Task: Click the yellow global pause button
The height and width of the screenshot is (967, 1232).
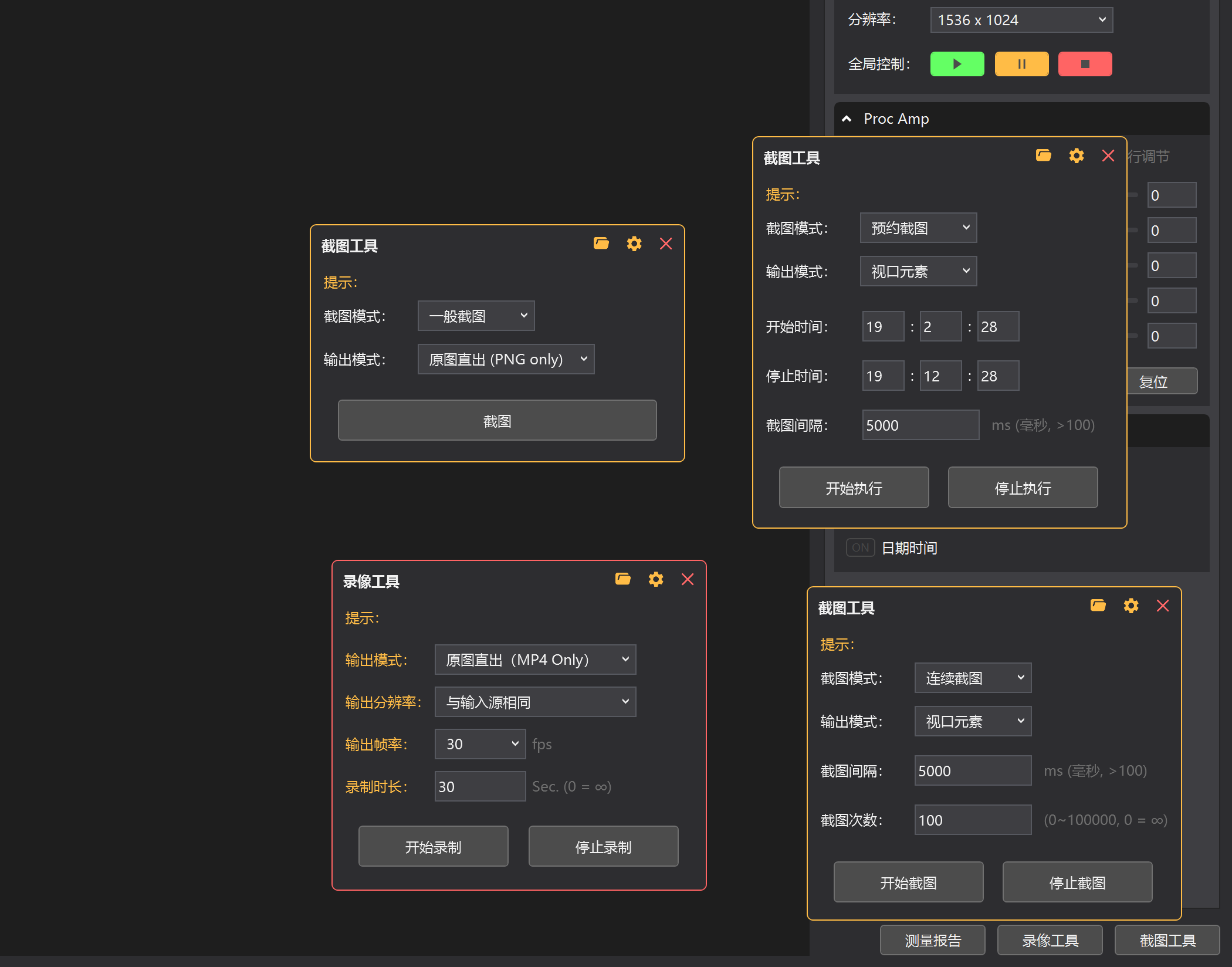Action: (1021, 64)
